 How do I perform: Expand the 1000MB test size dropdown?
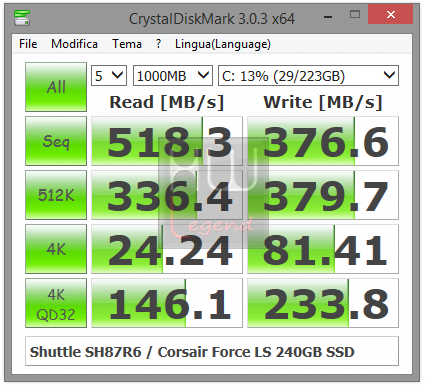click(x=173, y=76)
